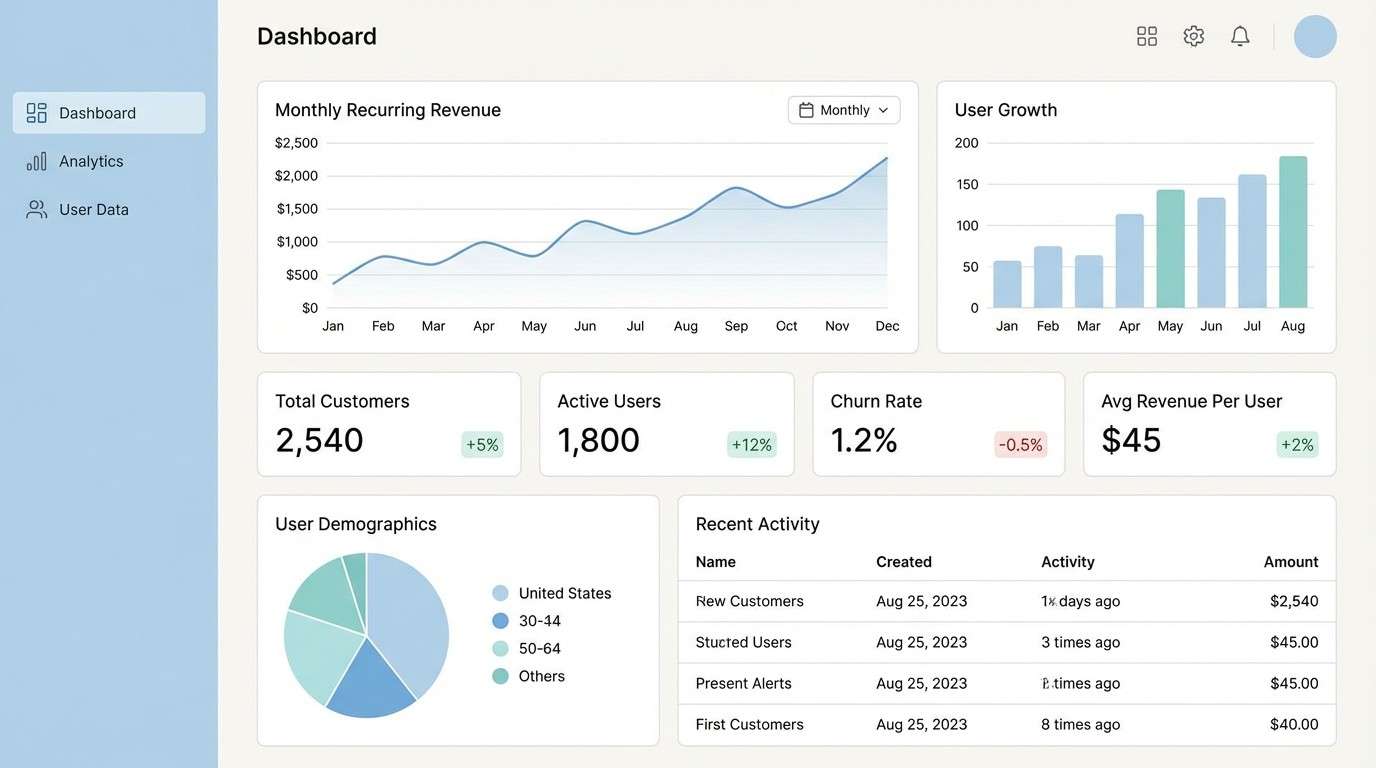Image resolution: width=1376 pixels, height=768 pixels.
Task: Open the settings gear icon
Action: tap(1193, 34)
